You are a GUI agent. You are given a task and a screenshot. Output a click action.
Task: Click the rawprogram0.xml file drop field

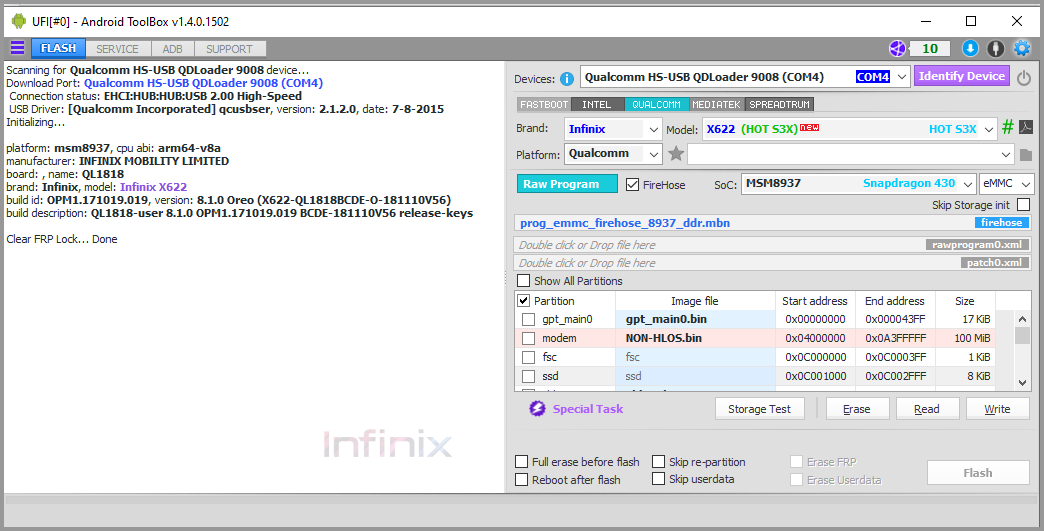tap(772, 245)
